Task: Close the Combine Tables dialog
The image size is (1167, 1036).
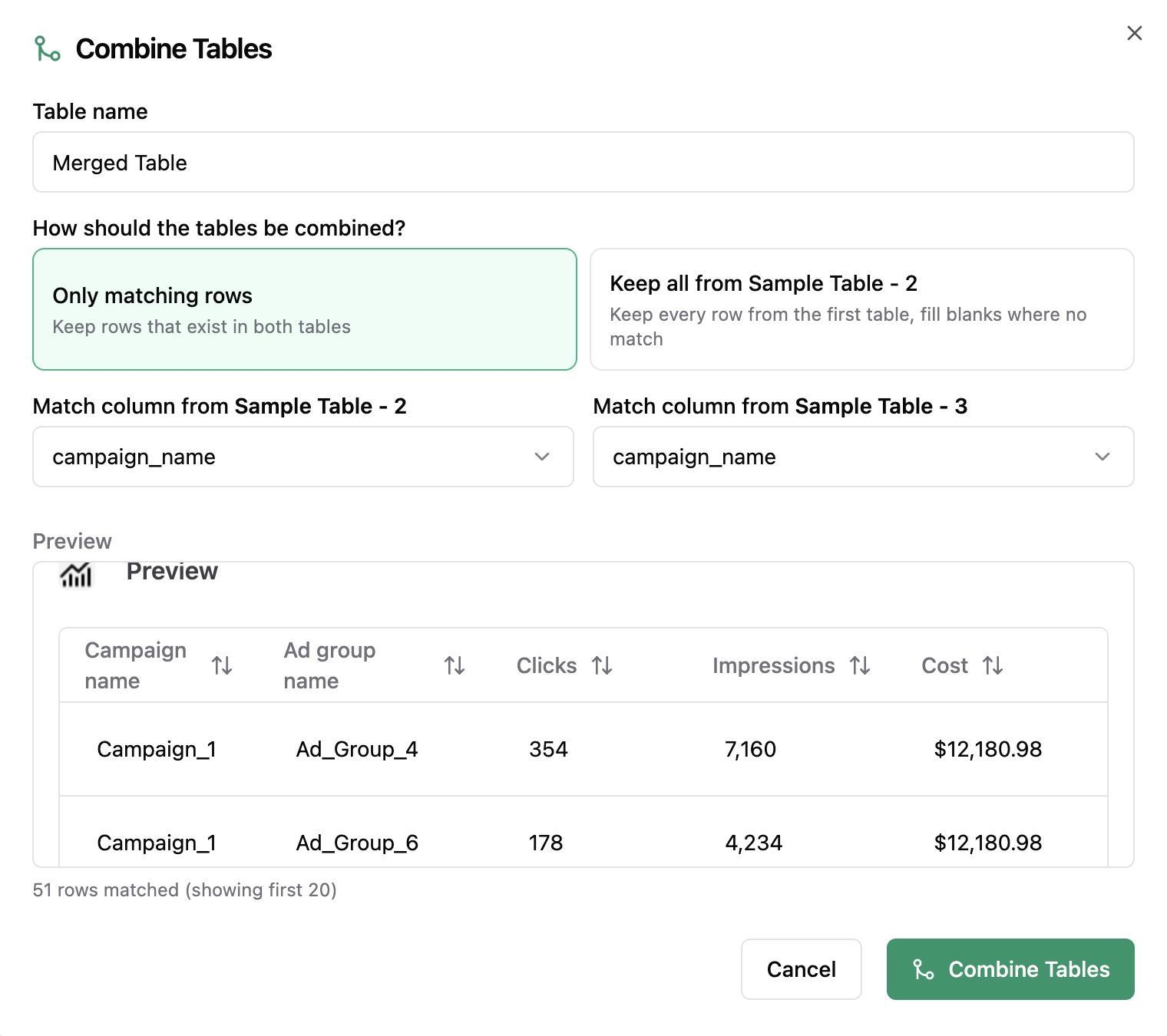Action: tap(1134, 33)
